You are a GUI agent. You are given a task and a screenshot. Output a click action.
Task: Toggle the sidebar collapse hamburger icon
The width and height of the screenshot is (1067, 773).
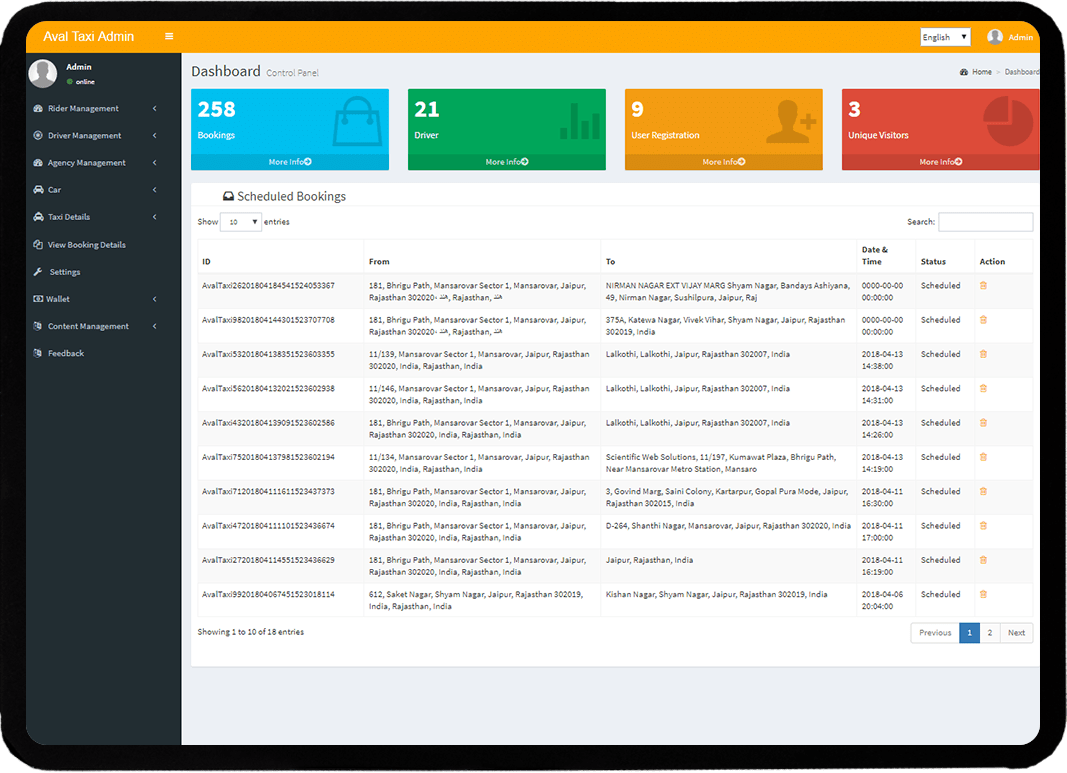(x=168, y=36)
